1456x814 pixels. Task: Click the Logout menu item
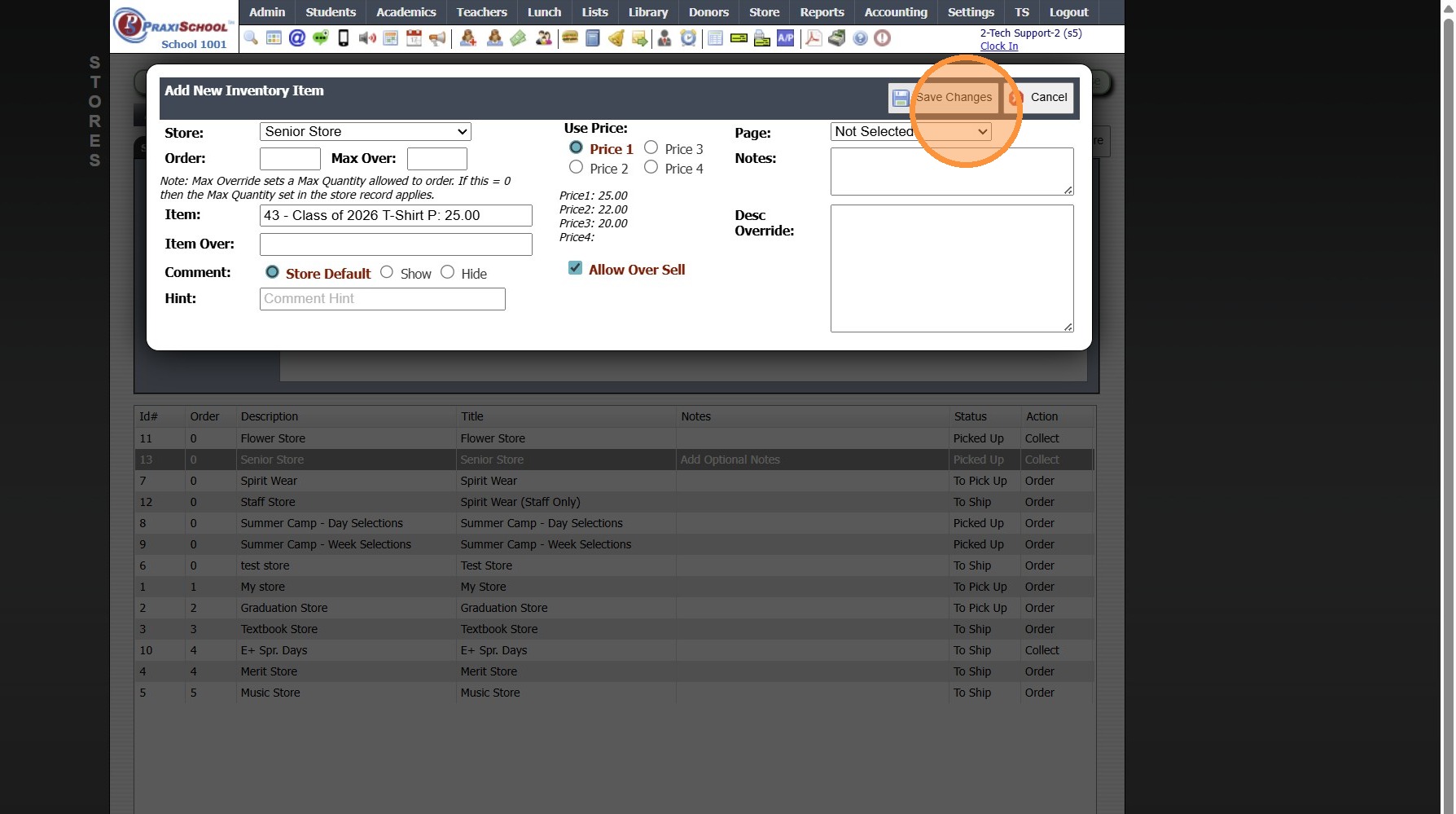[1068, 12]
